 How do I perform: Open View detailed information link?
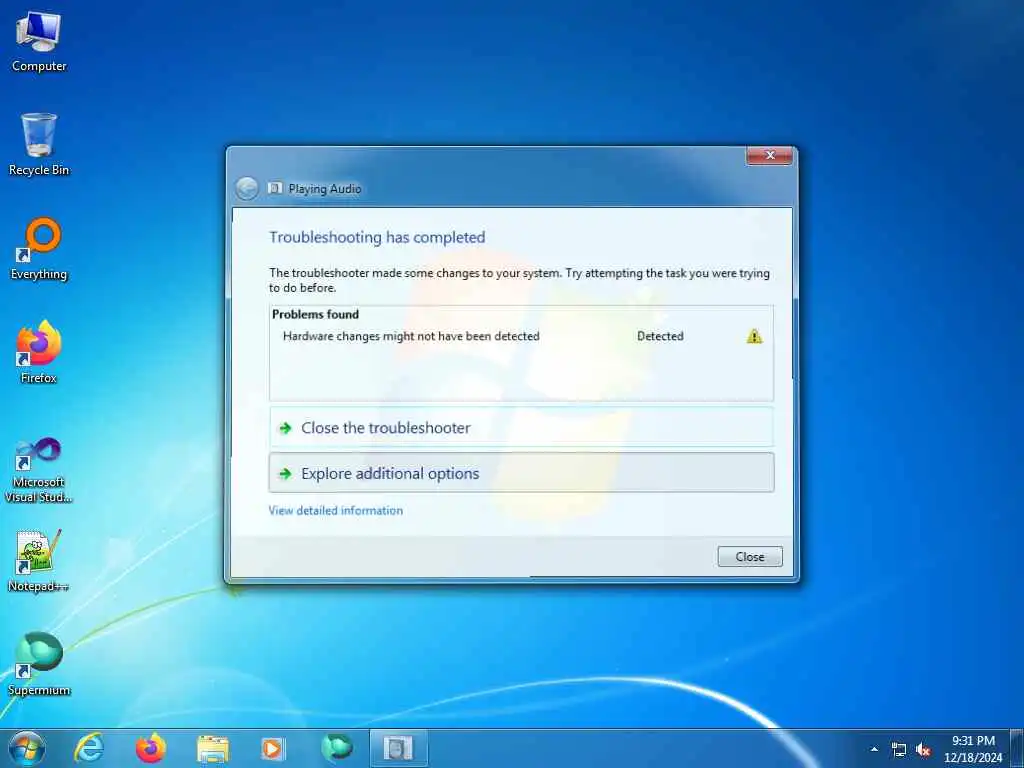pos(336,511)
